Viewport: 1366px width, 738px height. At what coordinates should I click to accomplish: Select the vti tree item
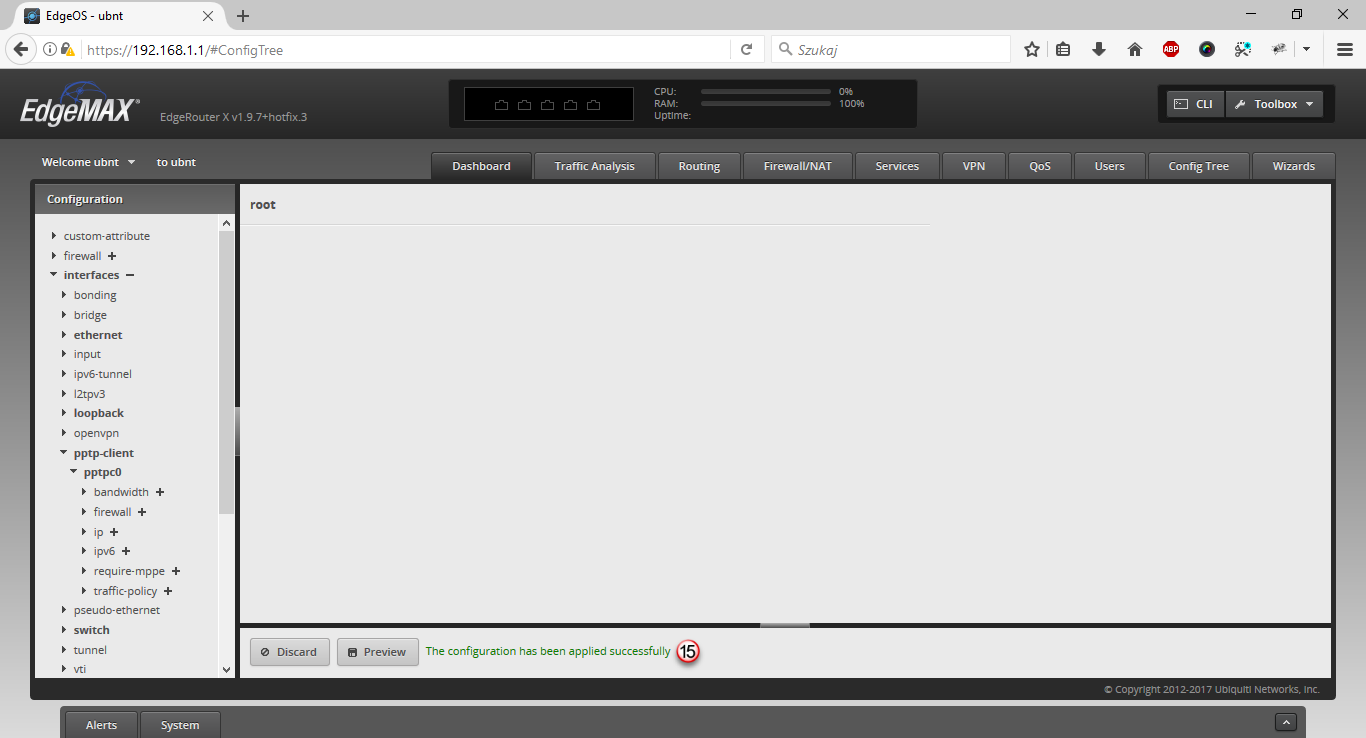80,669
